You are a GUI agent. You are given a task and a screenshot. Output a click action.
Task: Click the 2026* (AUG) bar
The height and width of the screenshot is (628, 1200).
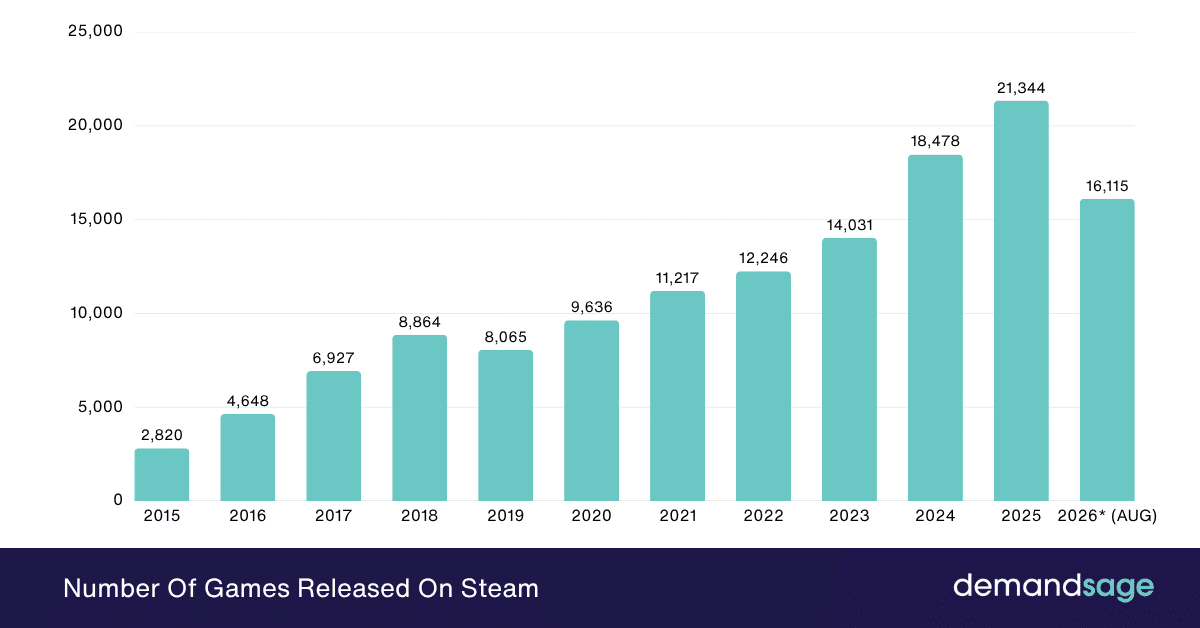[1107, 350]
